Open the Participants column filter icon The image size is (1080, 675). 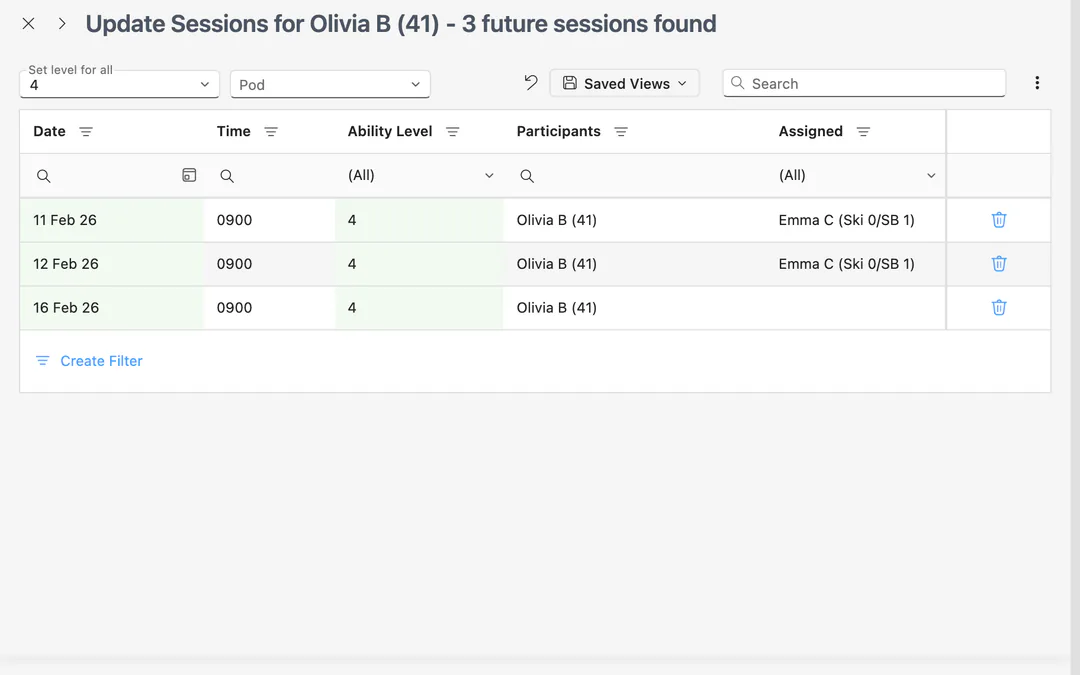click(x=621, y=132)
